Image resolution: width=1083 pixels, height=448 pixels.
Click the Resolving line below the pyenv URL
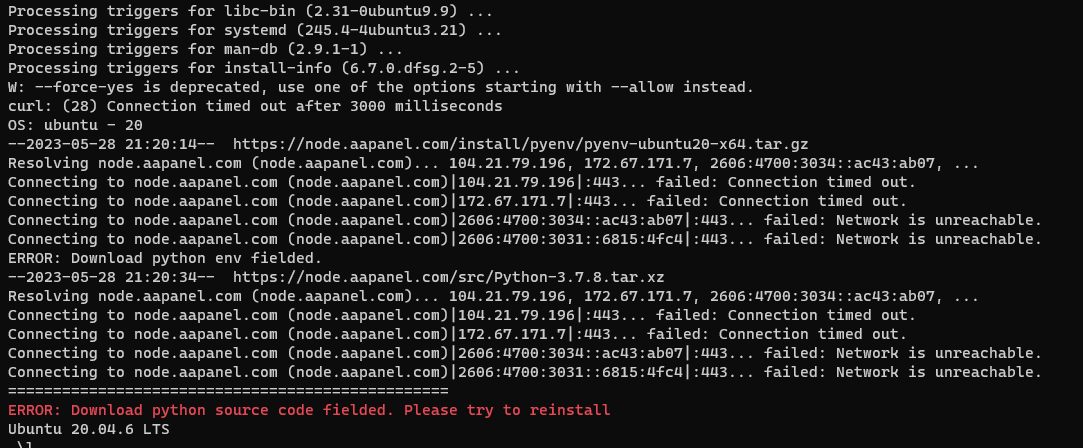[x=493, y=163]
